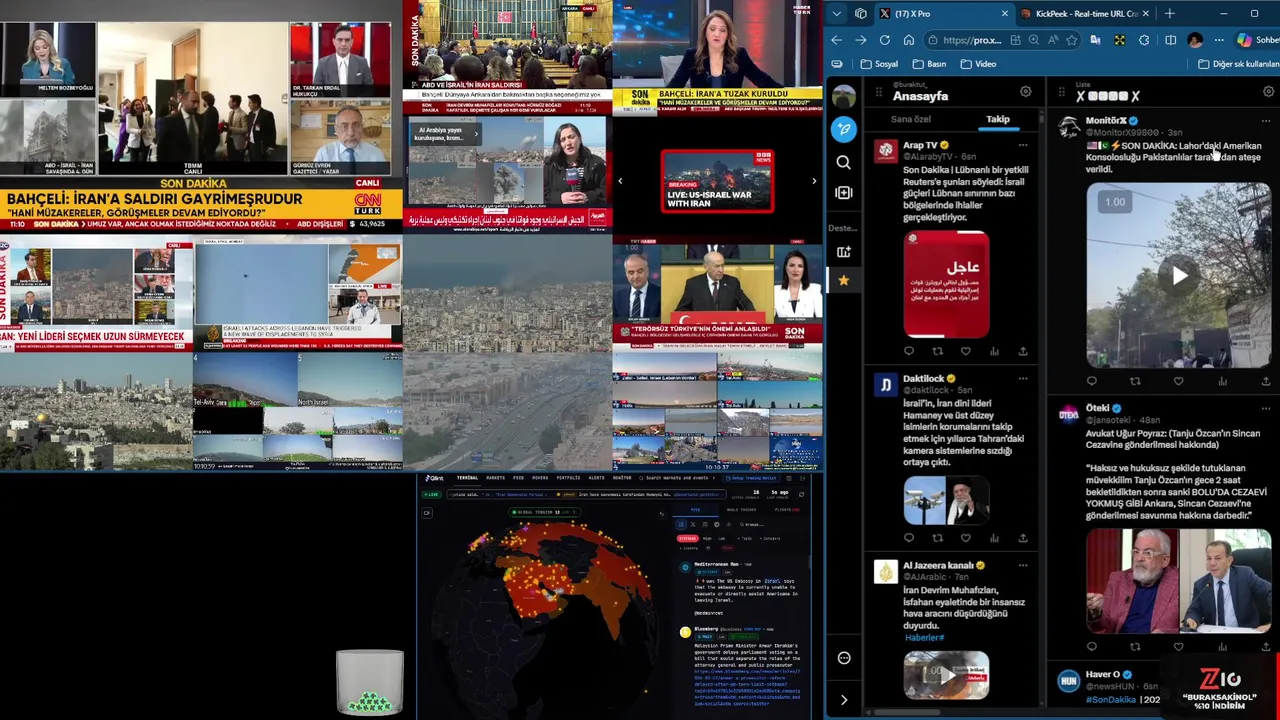The width and height of the screenshot is (1280, 720).
Task: Click the next arrow on the BBC live stream tile
Action: coord(813,181)
